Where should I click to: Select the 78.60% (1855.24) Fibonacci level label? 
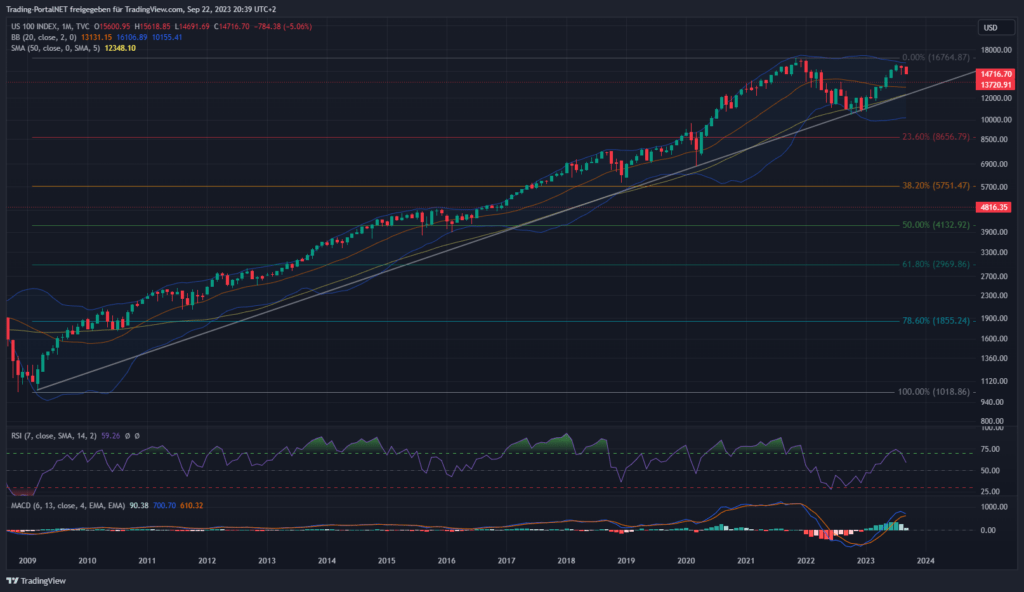coord(936,321)
